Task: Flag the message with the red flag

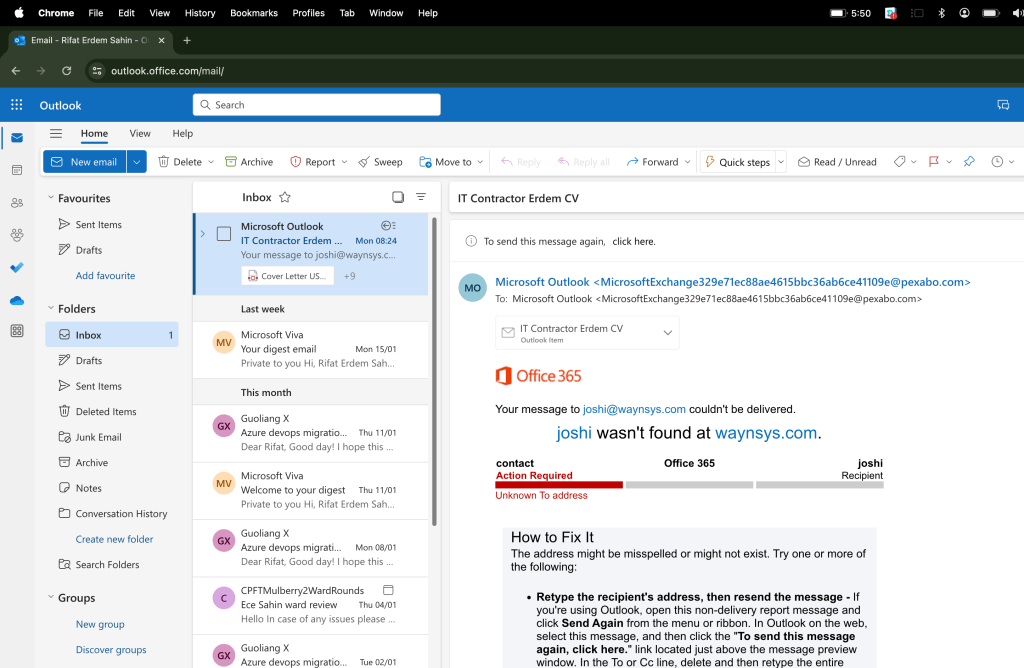Action: (934, 161)
